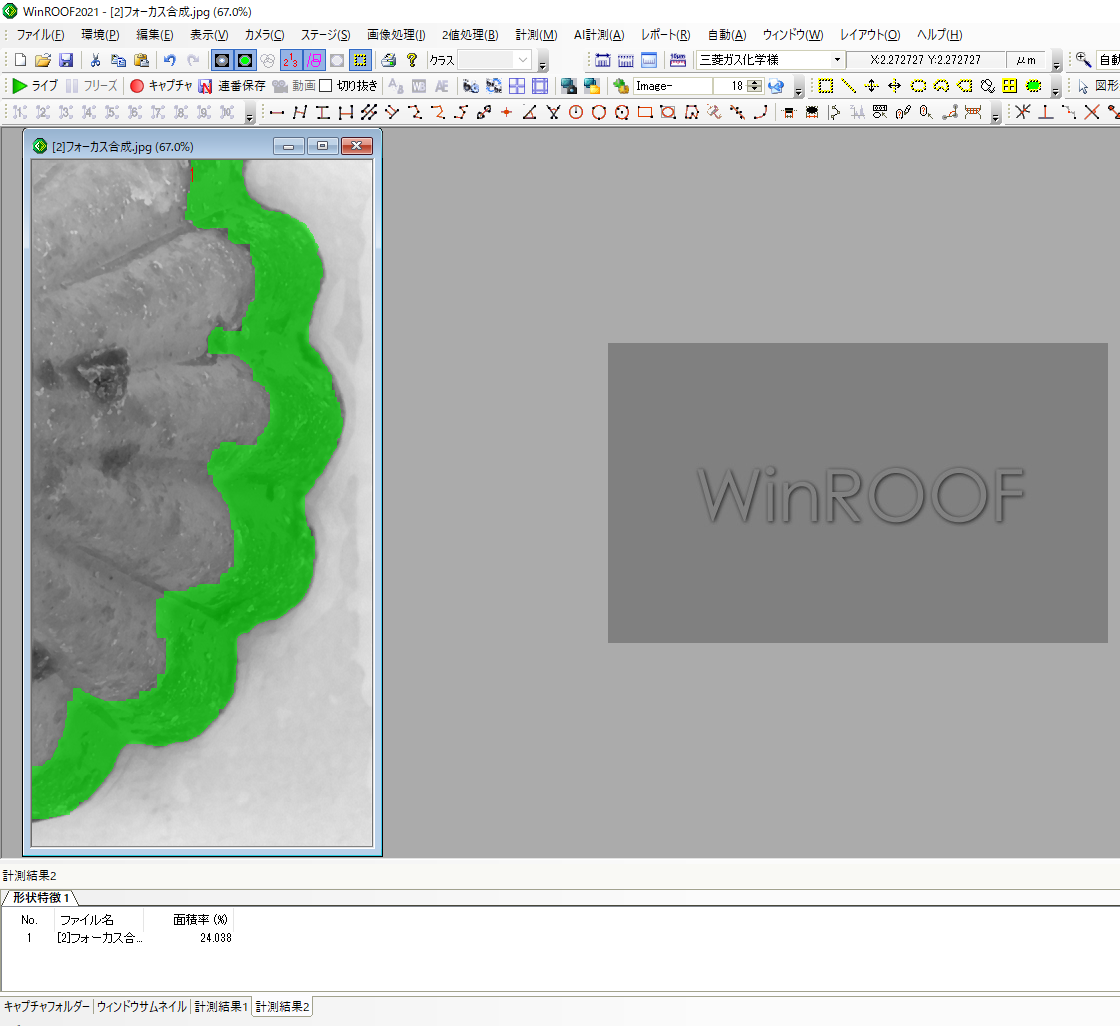This screenshot has width=1120, height=1026.
Task: Click the Image- name input field
Action: coord(673,86)
